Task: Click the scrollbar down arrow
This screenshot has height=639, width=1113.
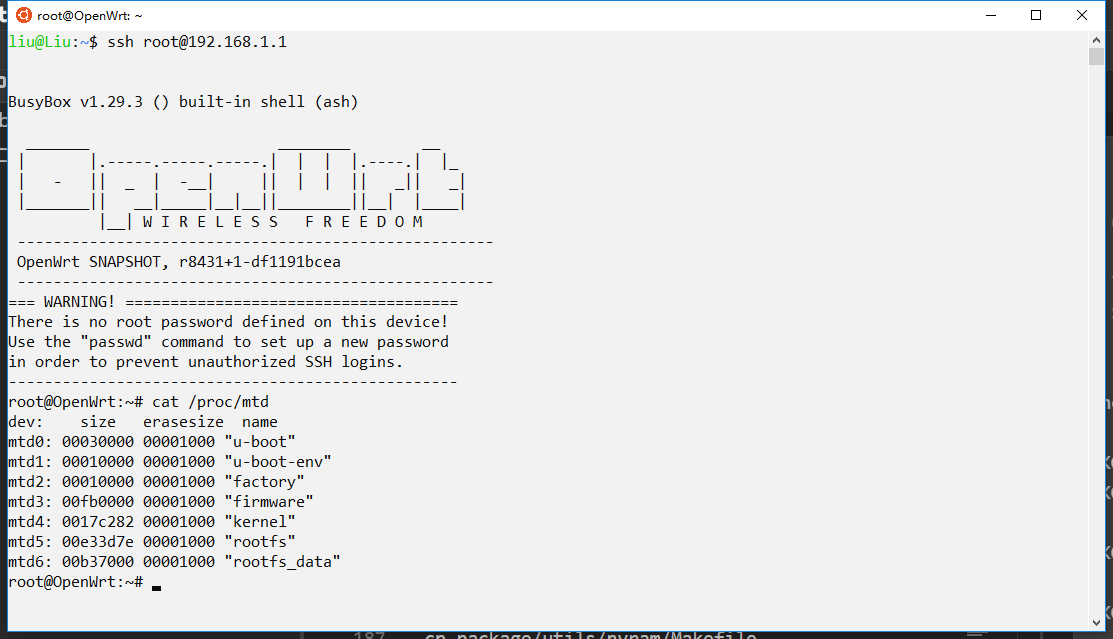Action: (1097, 623)
